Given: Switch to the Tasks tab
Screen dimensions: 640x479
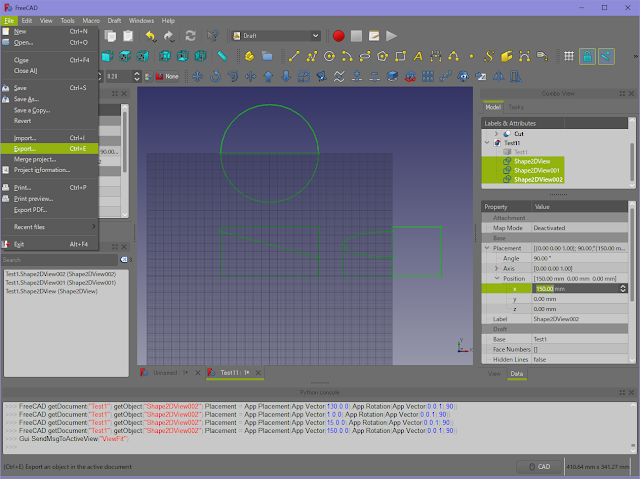Looking at the screenshot, I should tap(516, 107).
